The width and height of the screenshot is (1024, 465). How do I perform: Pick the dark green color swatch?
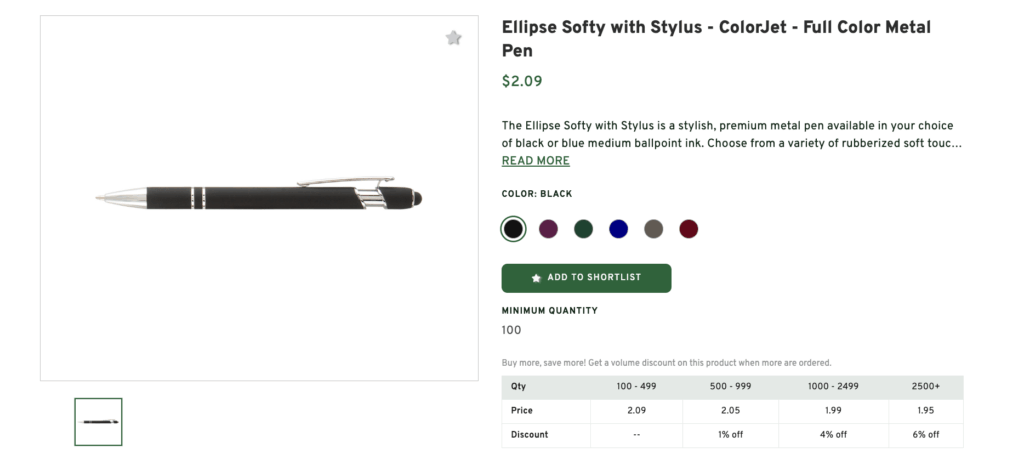click(x=583, y=229)
